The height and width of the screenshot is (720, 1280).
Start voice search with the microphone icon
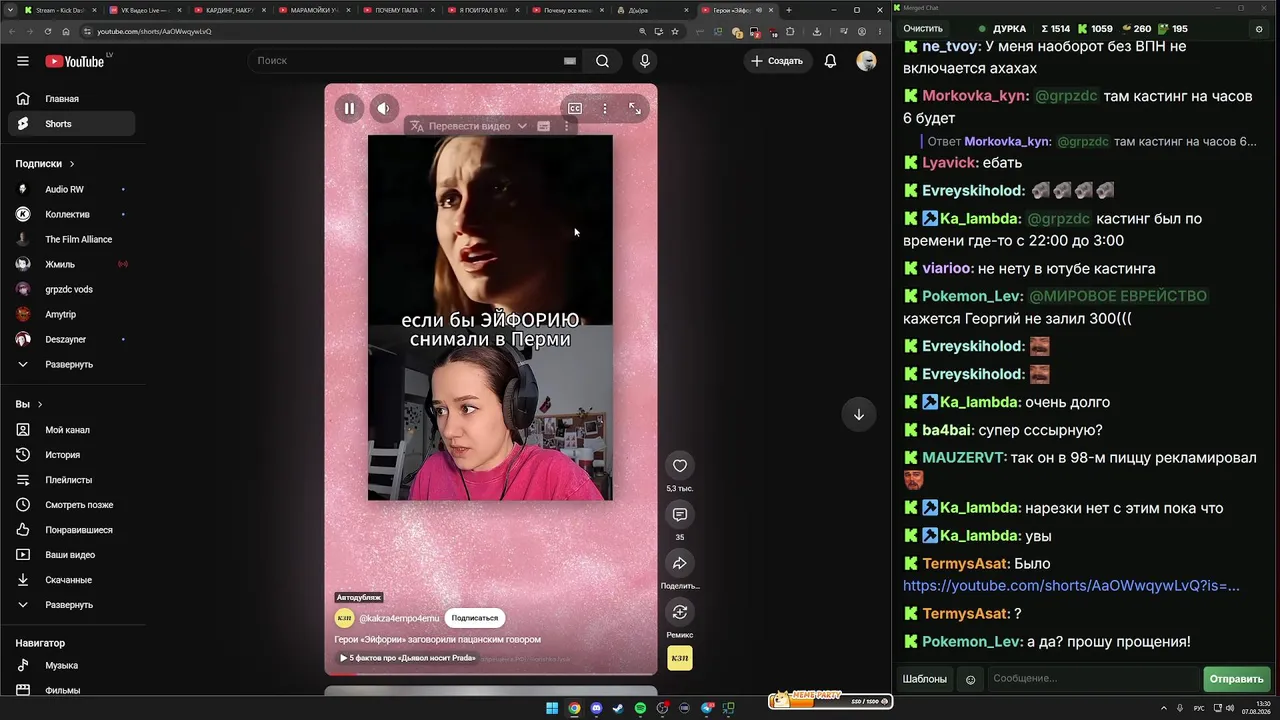pos(645,61)
